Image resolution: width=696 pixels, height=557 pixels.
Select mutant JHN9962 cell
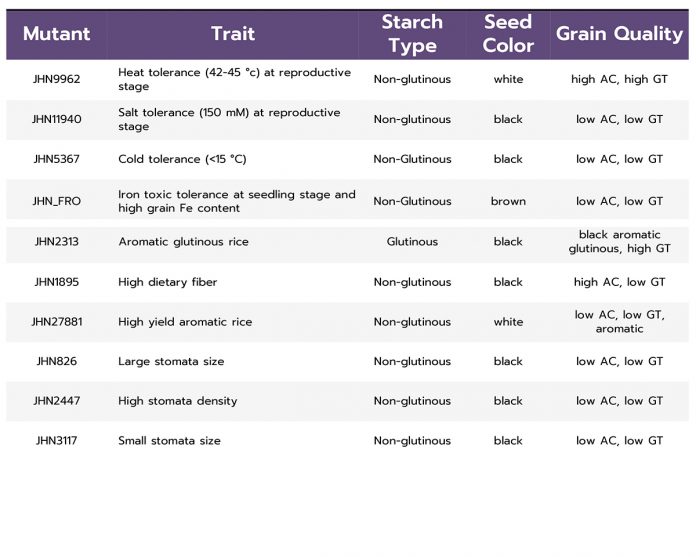(56, 79)
